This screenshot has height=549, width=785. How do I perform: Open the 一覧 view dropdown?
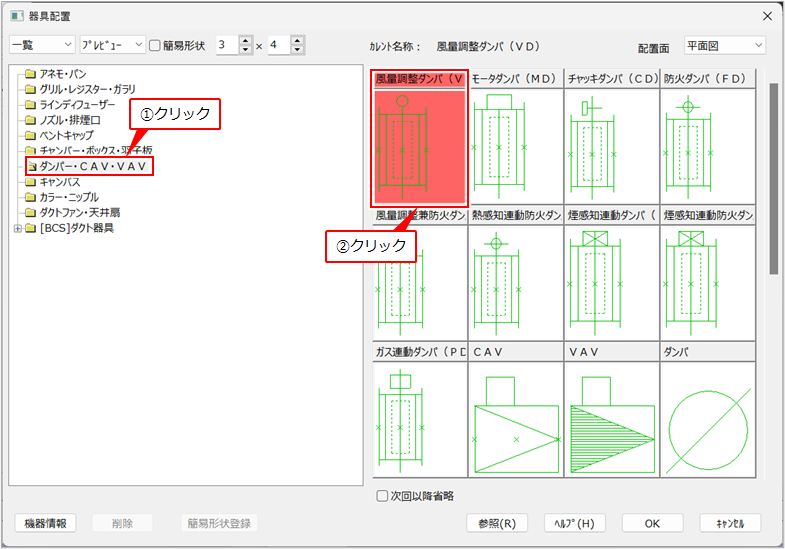pyautogui.click(x=41, y=45)
